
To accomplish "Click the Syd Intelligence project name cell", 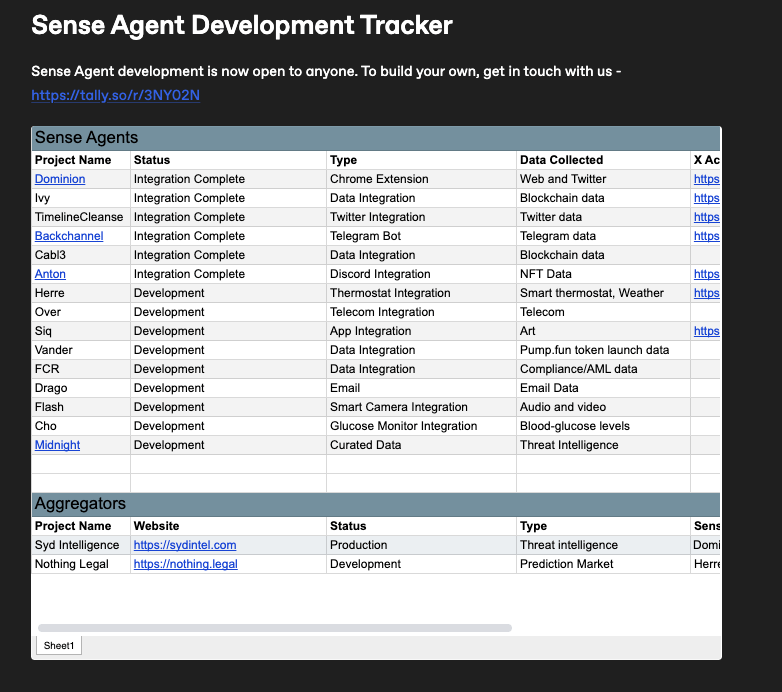I will pyautogui.click(x=77, y=545).
